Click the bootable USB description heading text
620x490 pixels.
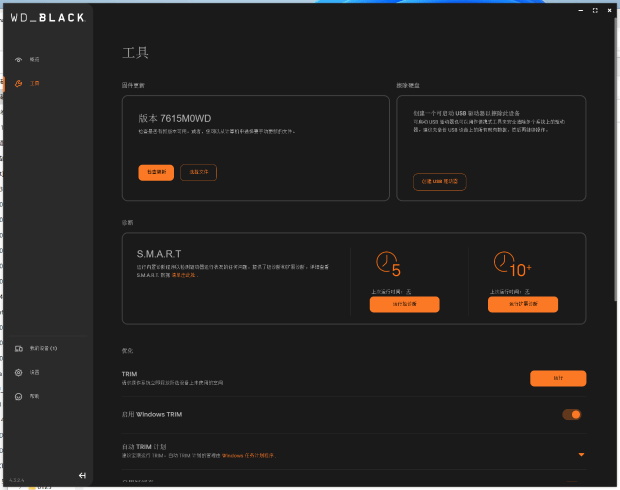(467, 114)
